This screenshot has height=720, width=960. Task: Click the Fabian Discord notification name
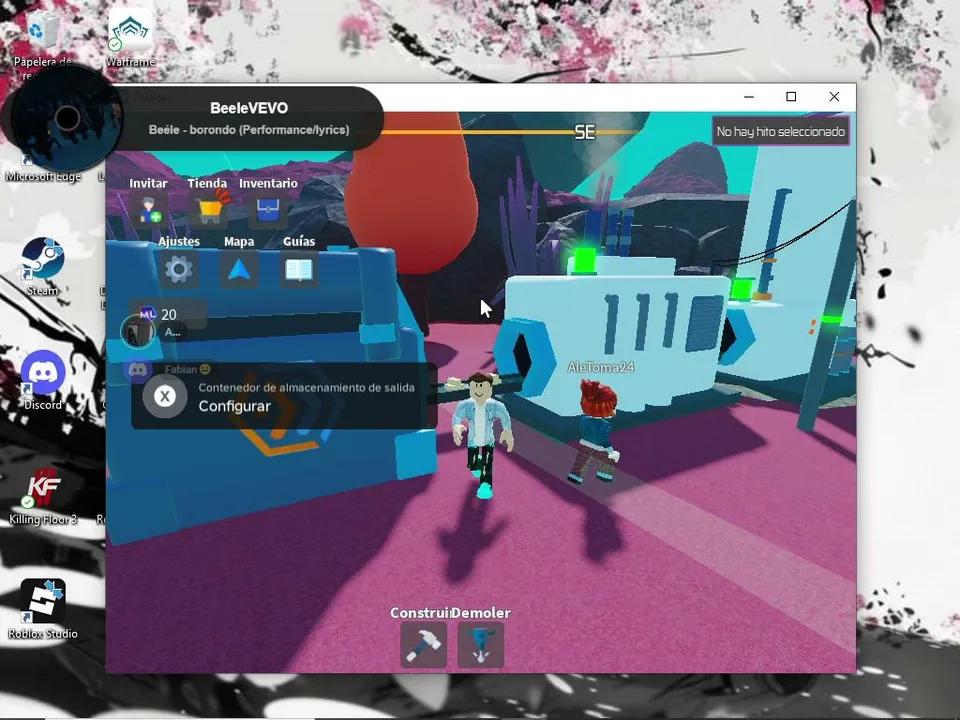(x=187, y=369)
